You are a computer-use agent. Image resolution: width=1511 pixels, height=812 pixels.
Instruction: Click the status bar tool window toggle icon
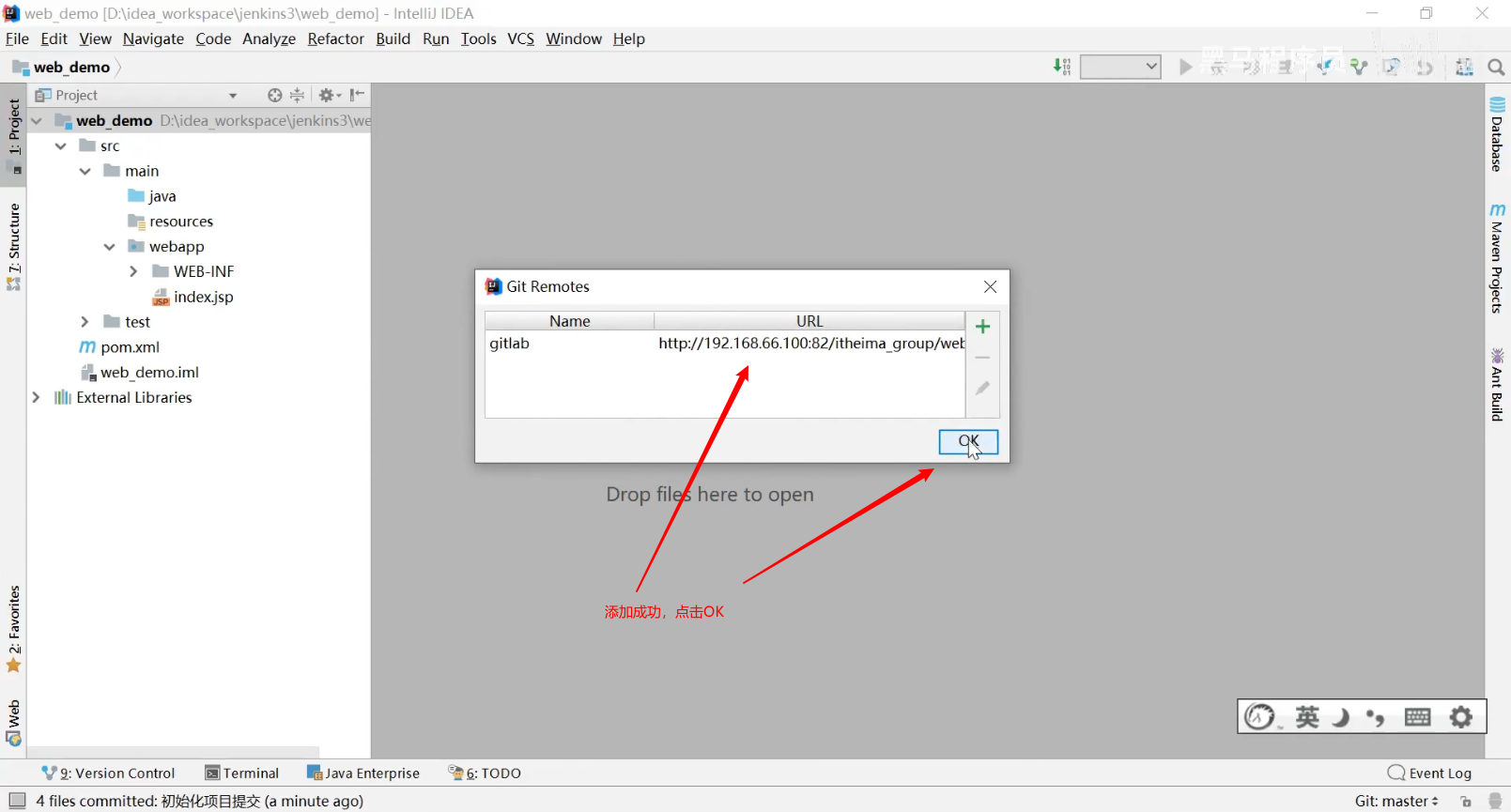(x=17, y=801)
